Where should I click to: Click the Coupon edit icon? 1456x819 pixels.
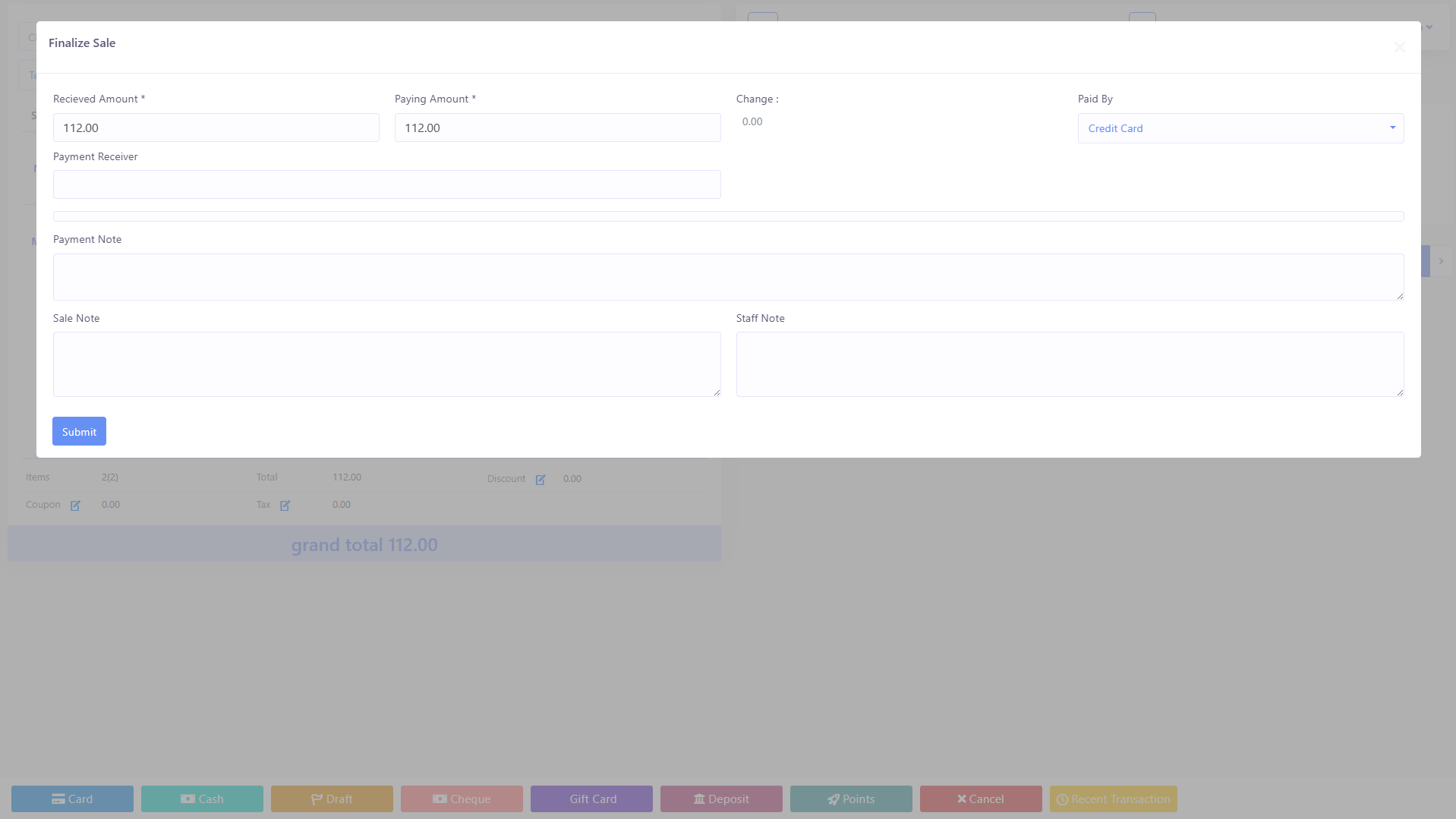(75, 506)
